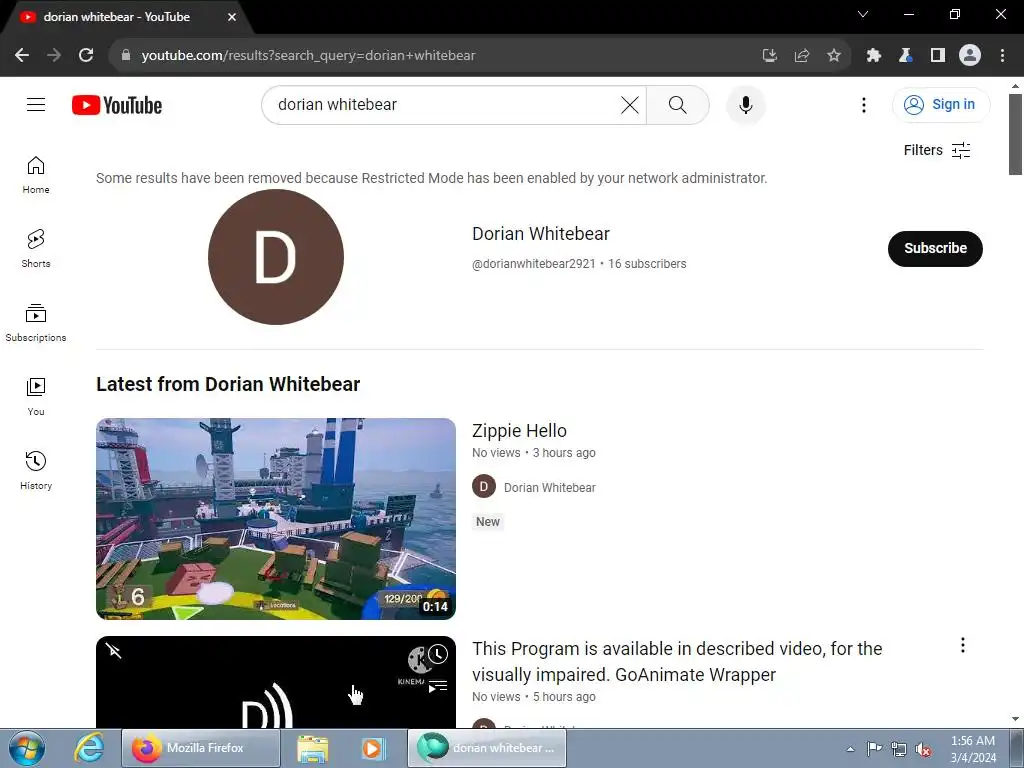The width and height of the screenshot is (1024, 768).
Task: Open Windows Explorer folder on taskbar
Action: [313, 748]
